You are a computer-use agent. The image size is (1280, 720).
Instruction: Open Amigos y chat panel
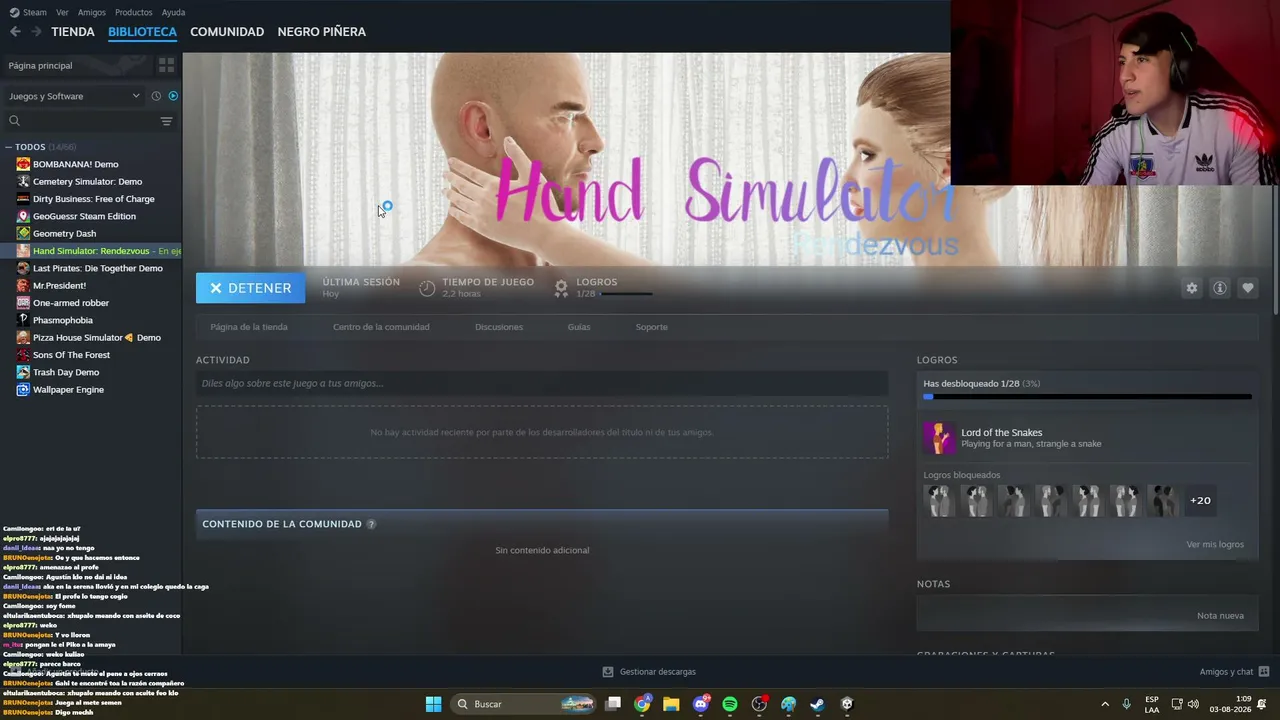1234,672
